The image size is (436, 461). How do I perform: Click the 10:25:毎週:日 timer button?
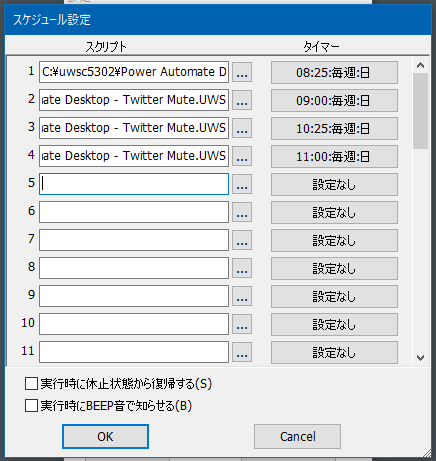334,128
